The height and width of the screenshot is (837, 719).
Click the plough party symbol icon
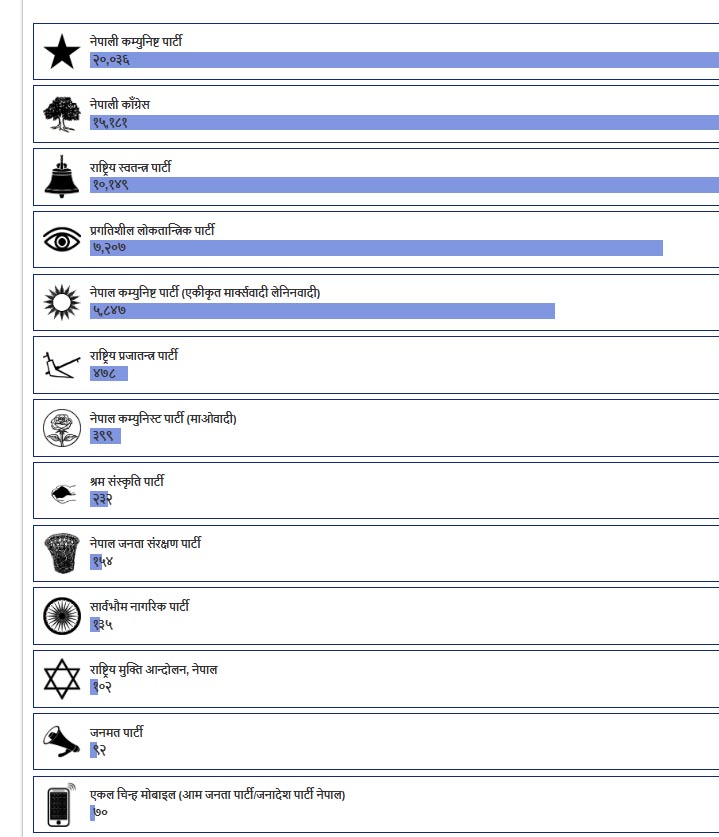pyautogui.click(x=62, y=365)
